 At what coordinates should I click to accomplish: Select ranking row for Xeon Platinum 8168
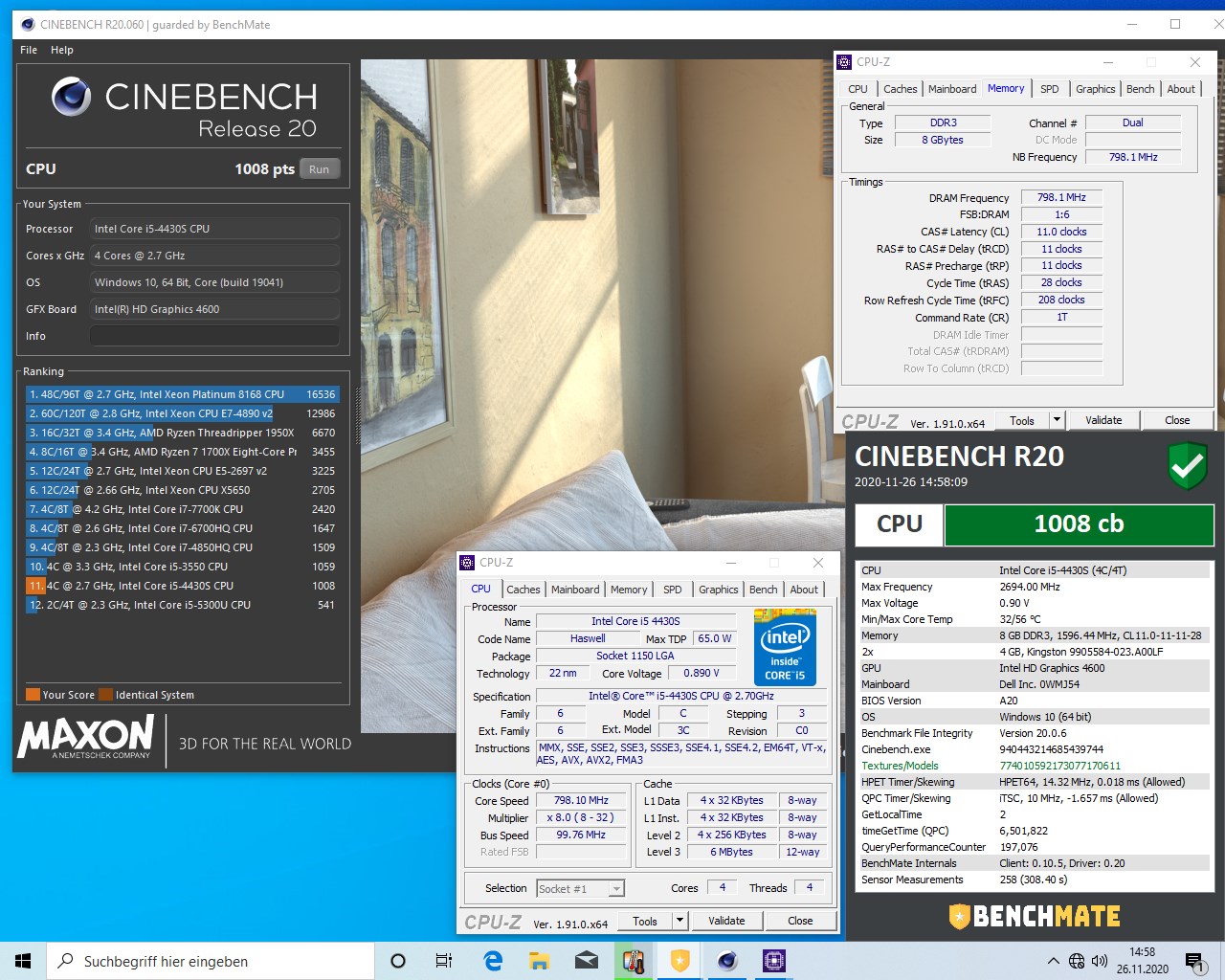[182, 394]
